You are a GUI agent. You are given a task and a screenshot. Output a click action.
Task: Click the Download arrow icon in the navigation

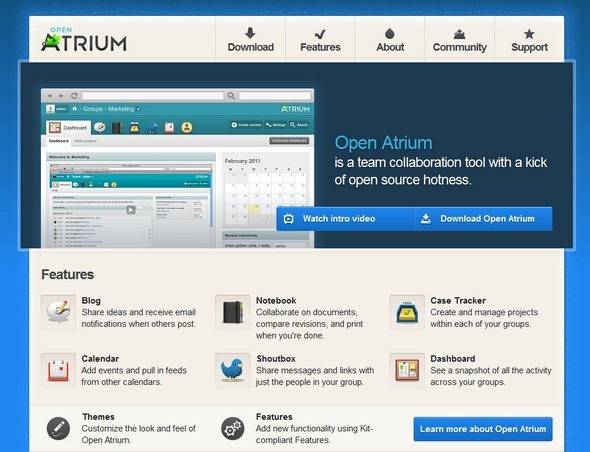[250, 33]
